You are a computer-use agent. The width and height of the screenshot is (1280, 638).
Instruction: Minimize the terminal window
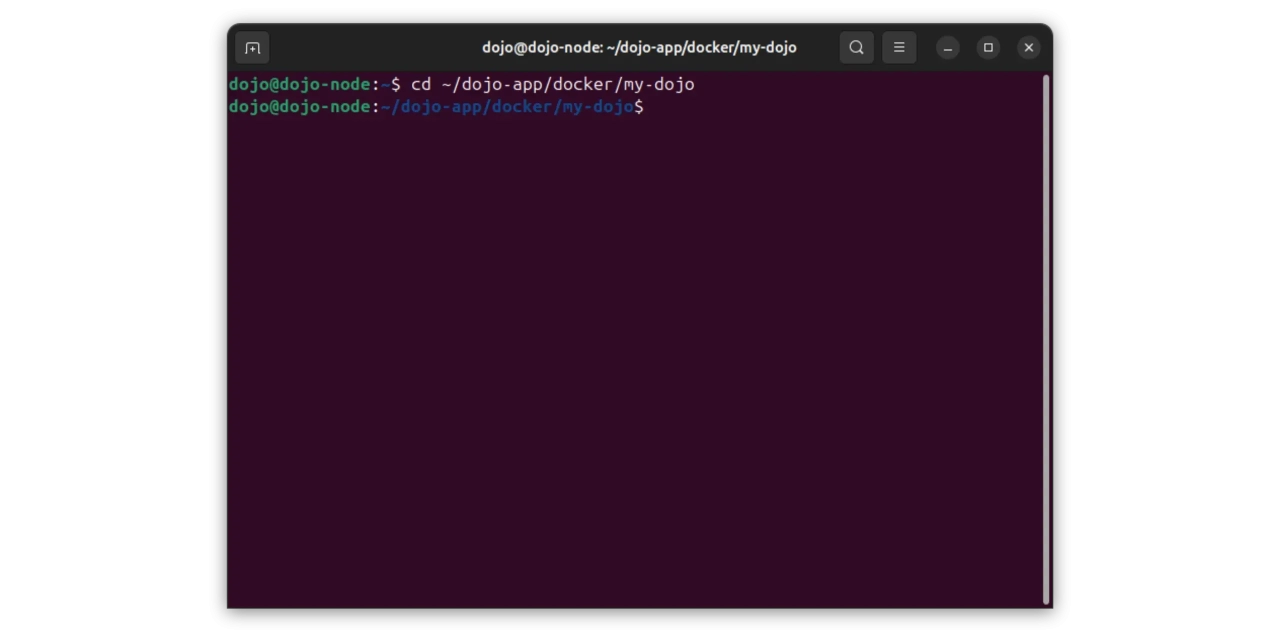coord(948,48)
